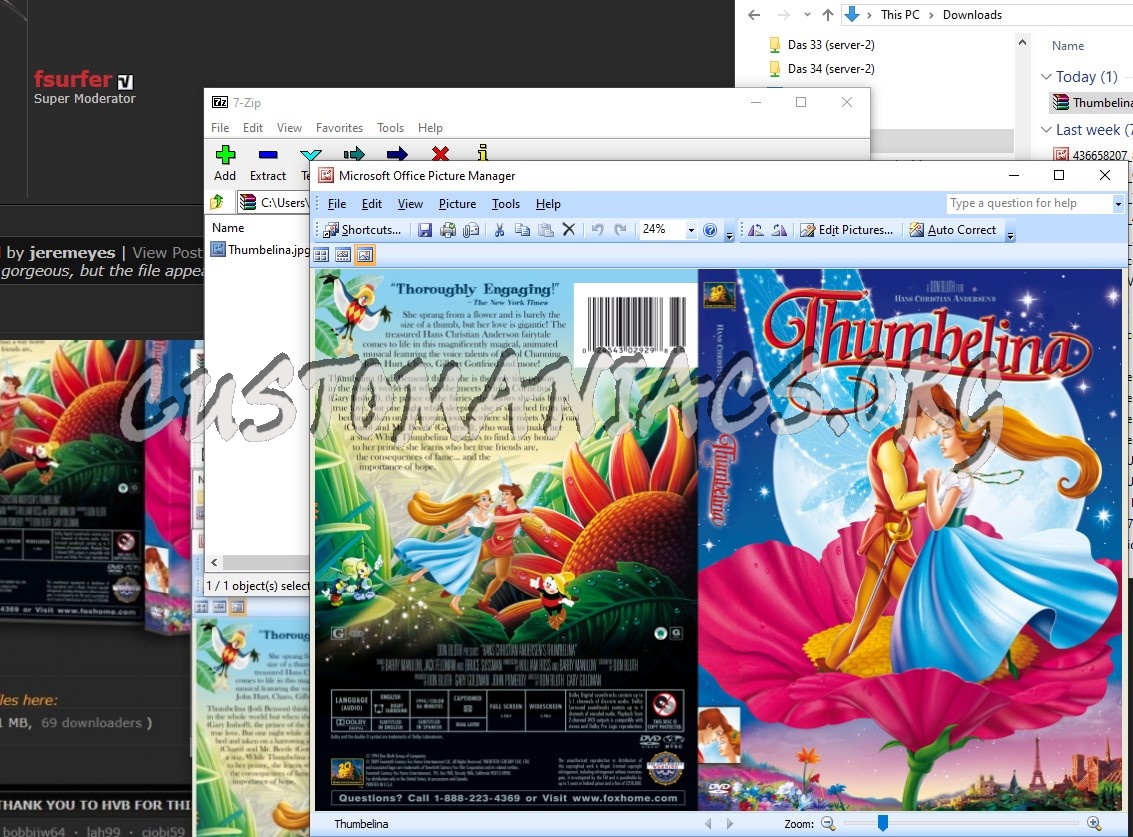Click the 7-Zip Info icon
This screenshot has height=837, width=1133.
click(x=483, y=153)
